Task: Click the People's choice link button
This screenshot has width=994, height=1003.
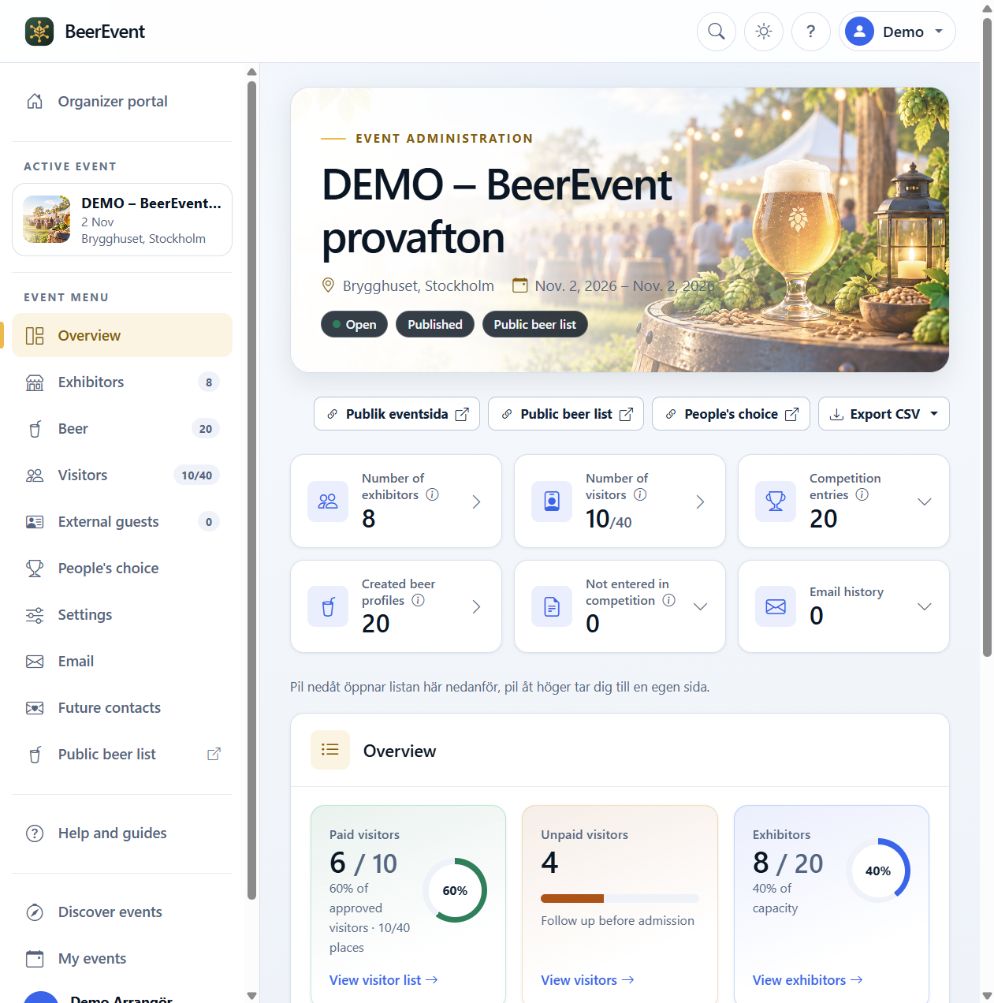Action: pos(730,414)
